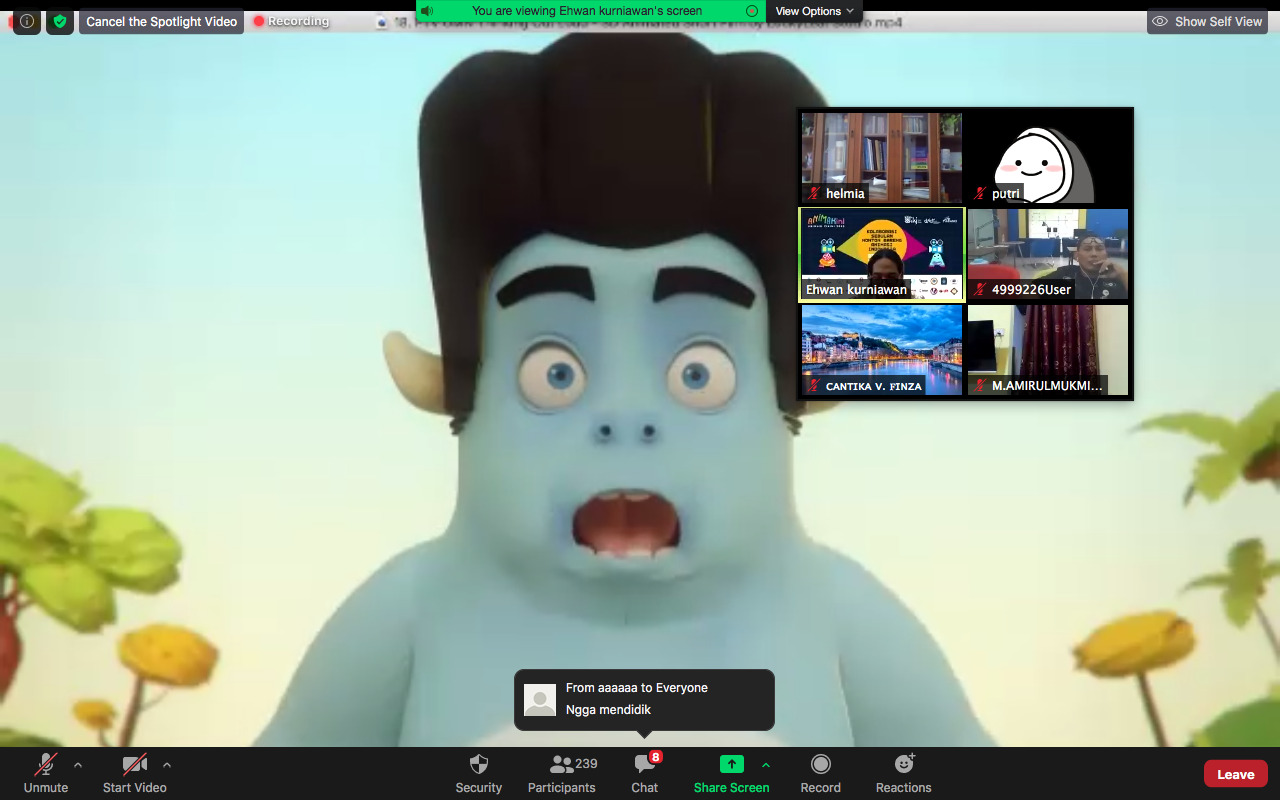The height and width of the screenshot is (800, 1280).
Task: Click the green Share Screen button
Action: (732, 773)
